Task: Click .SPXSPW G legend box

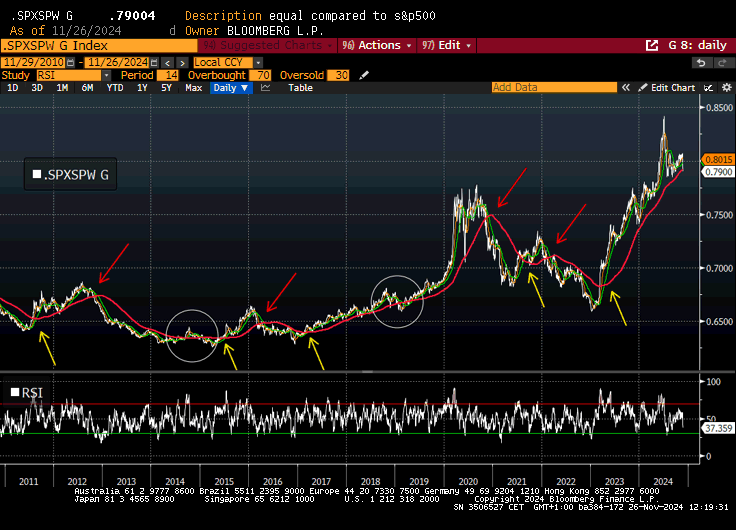Action: (x=70, y=174)
